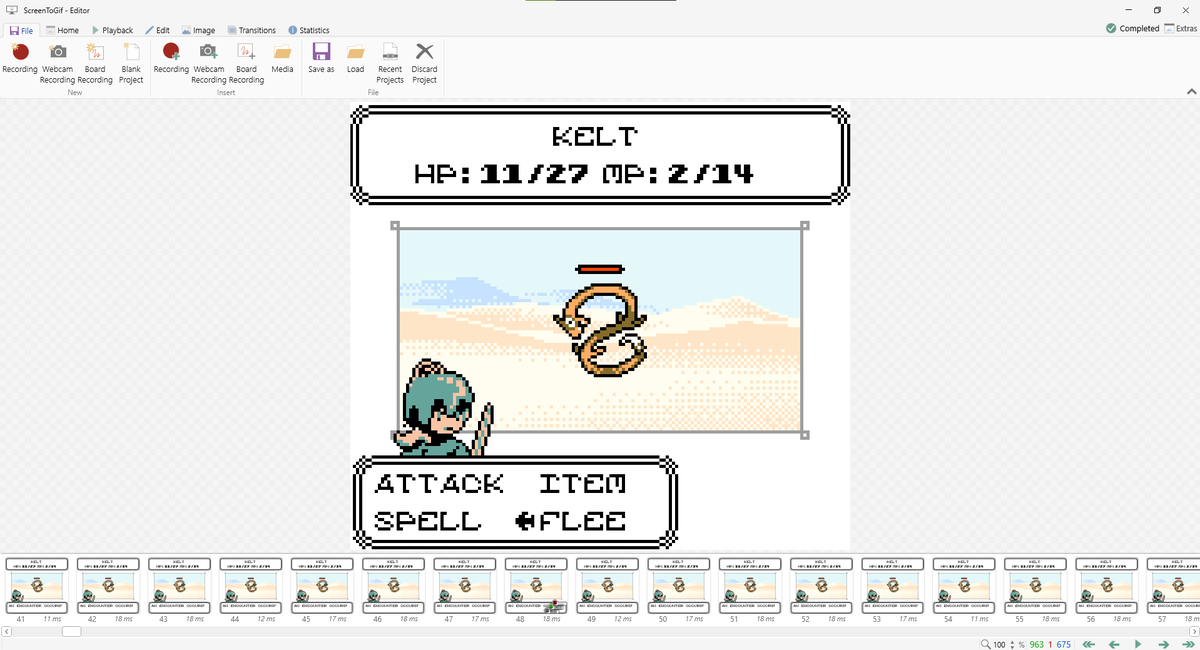
Task: Open Board Recording in New group
Action: [95, 62]
